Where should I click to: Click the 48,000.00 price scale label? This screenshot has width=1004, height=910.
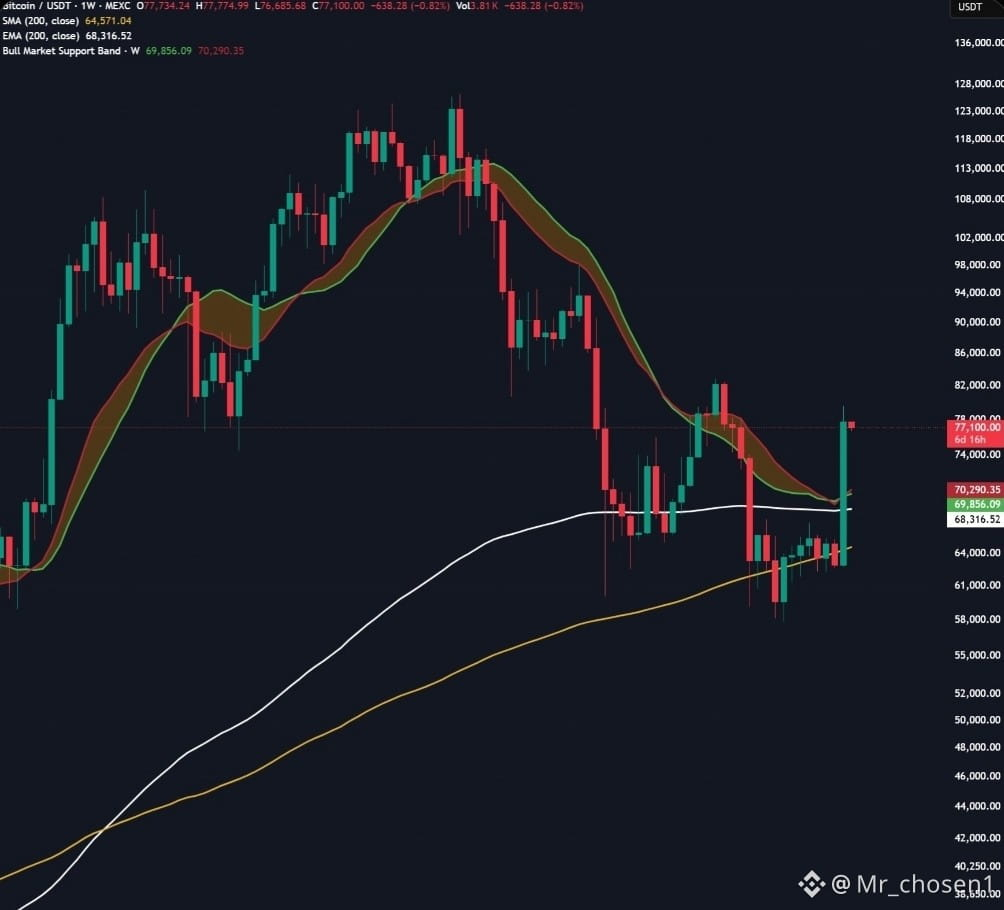[978, 747]
